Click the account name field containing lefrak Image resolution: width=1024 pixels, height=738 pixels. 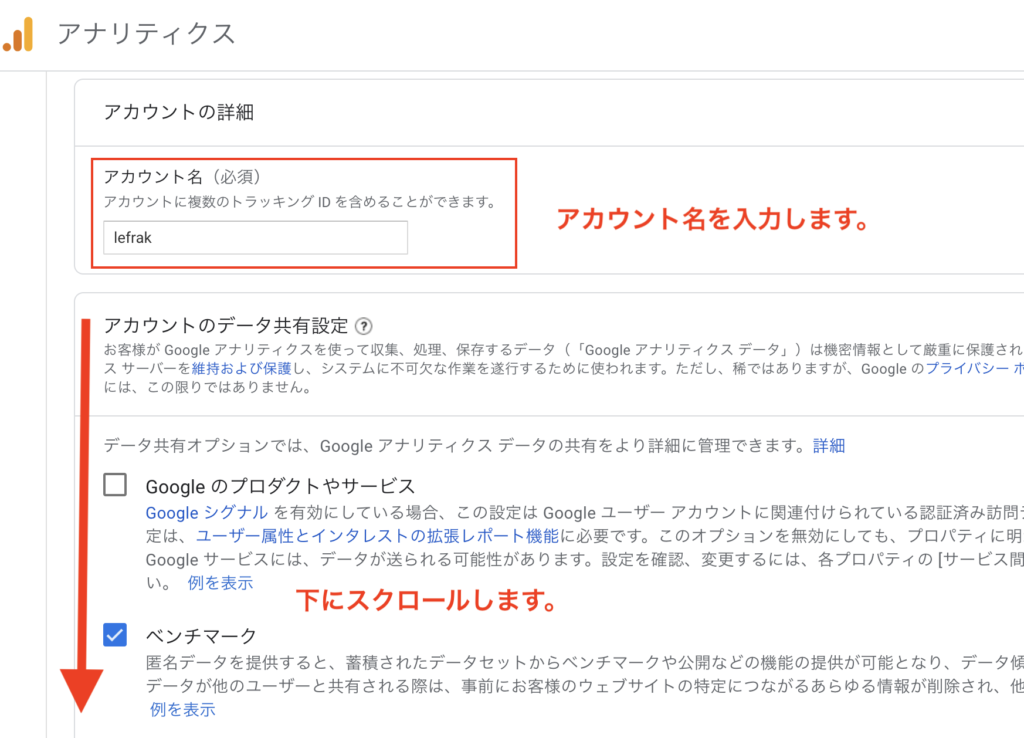[x=255, y=238]
